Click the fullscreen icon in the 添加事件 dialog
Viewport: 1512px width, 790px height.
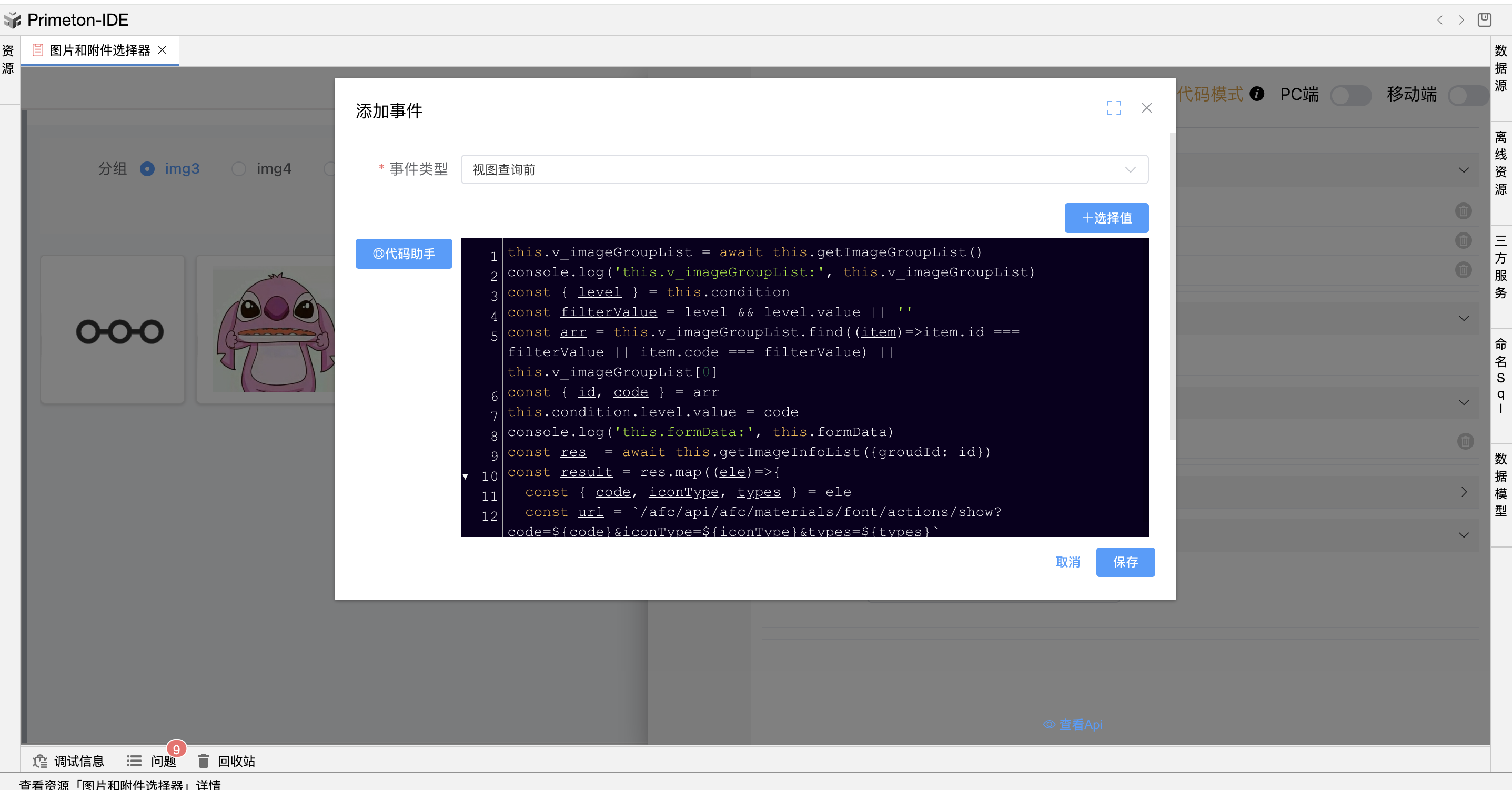[1113, 108]
